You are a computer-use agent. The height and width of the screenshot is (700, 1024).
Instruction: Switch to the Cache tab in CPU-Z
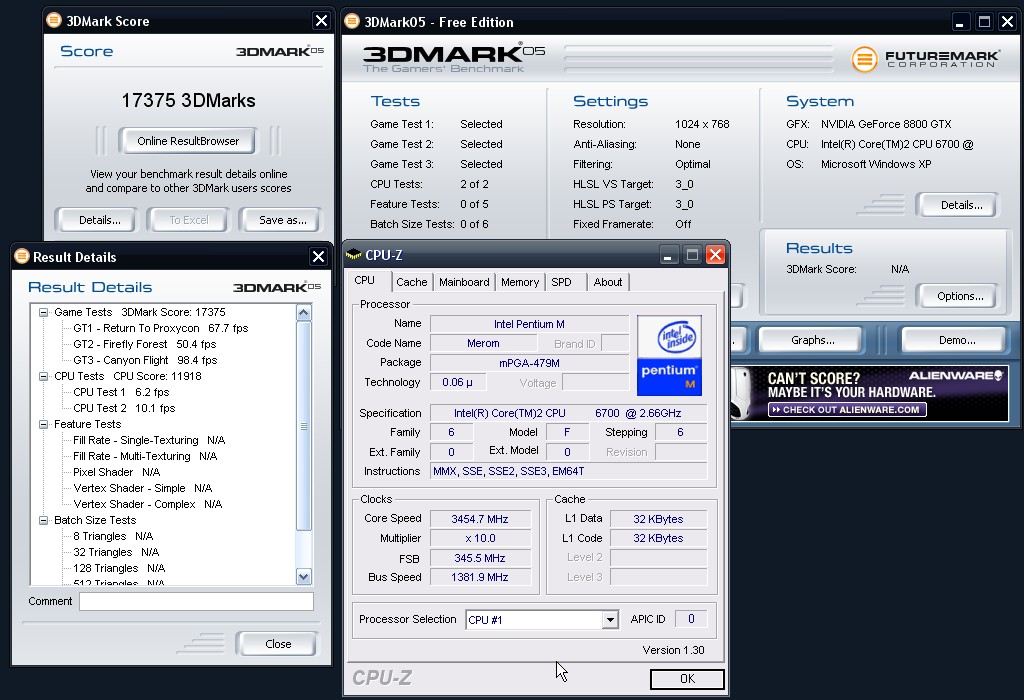(411, 282)
